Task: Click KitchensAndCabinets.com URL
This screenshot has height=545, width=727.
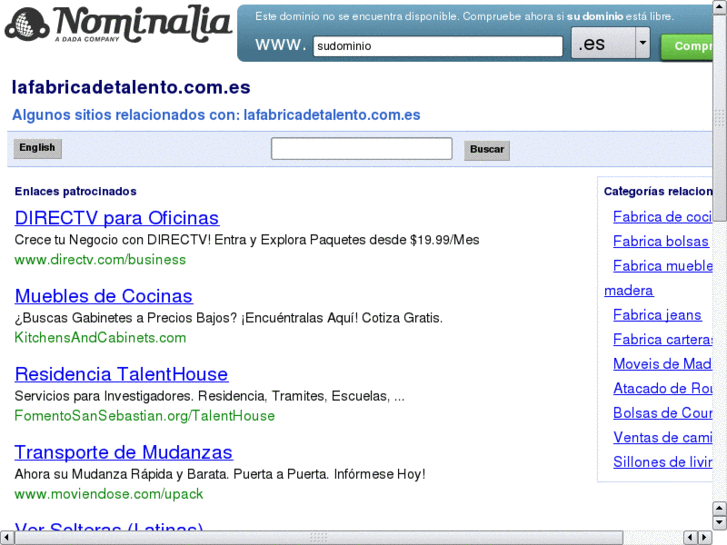Action: point(100,338)
